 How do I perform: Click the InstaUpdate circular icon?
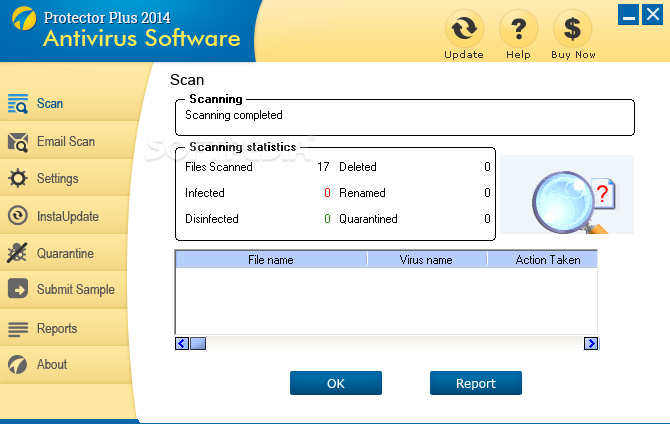(x=18, y=216)
